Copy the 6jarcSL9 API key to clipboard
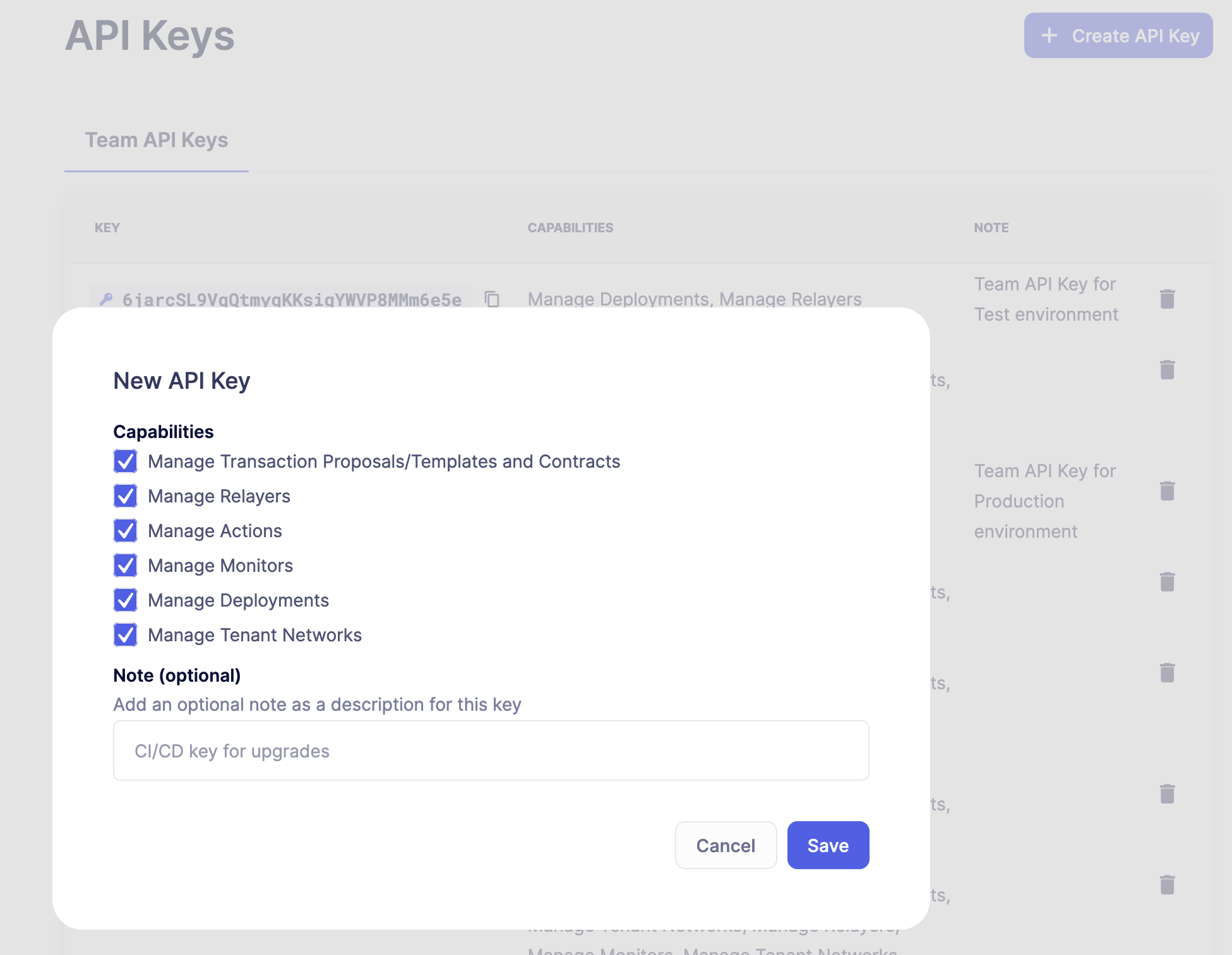 tap(493, 299)
